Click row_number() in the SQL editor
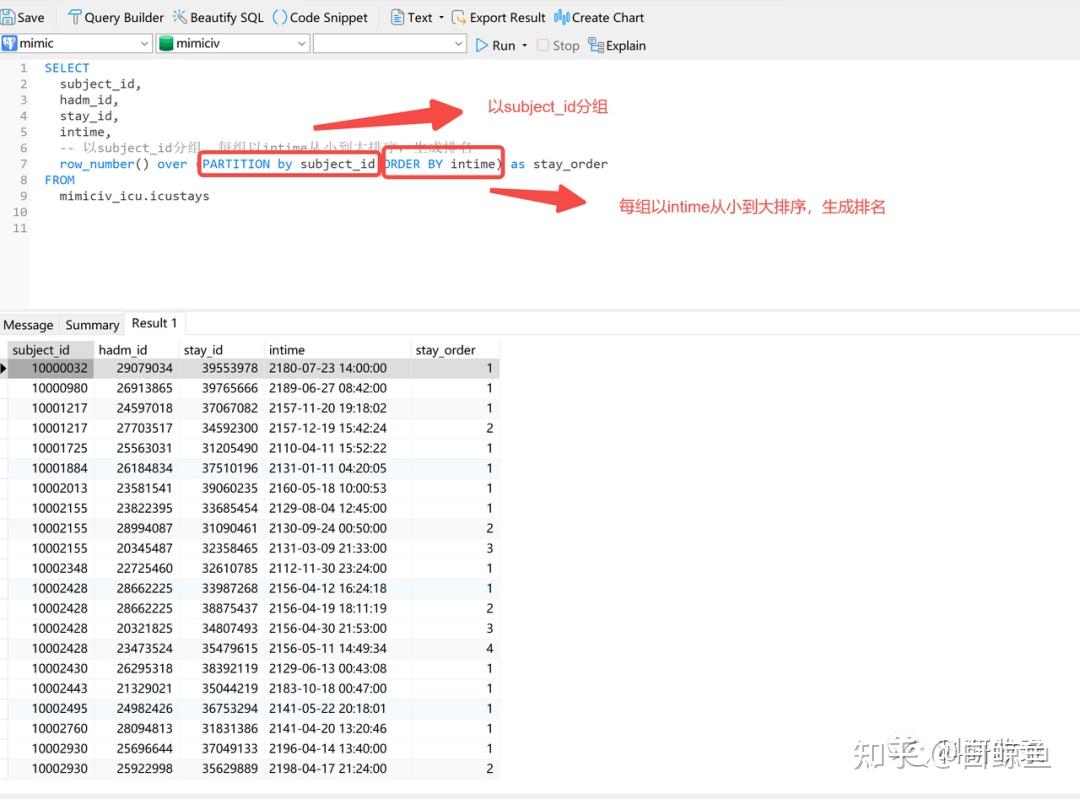The image size is (1080, 799). [104, 164]
